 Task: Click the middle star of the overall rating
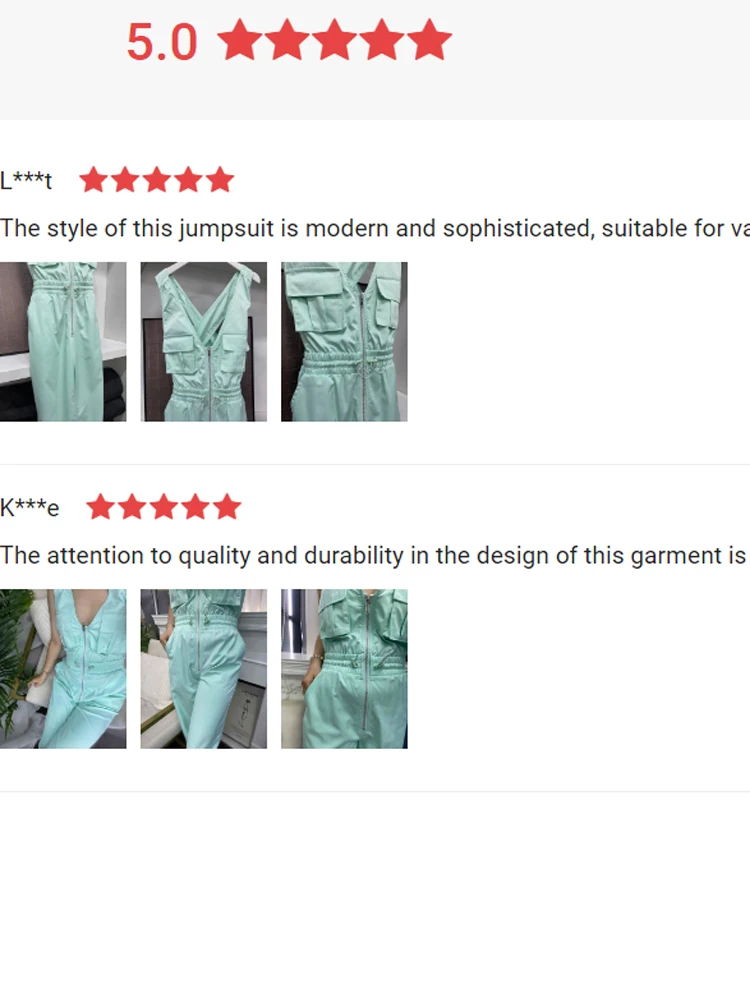coord(335,40)
